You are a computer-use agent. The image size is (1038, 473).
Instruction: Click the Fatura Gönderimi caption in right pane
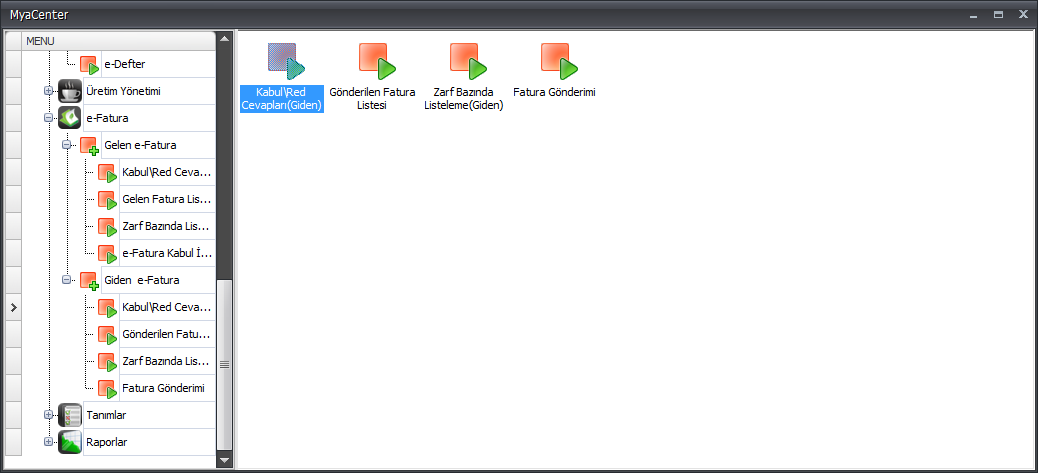(554, 93)
